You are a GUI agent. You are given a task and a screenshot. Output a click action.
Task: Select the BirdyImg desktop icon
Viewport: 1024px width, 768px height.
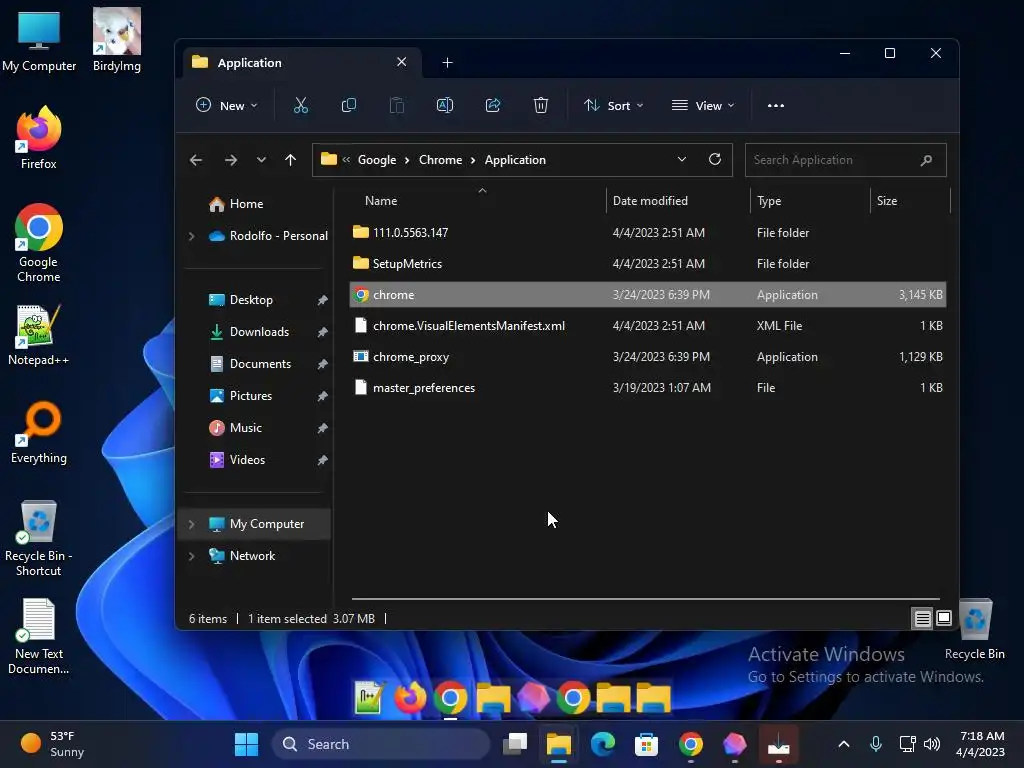pyautogui.click(x=117, y=39)
